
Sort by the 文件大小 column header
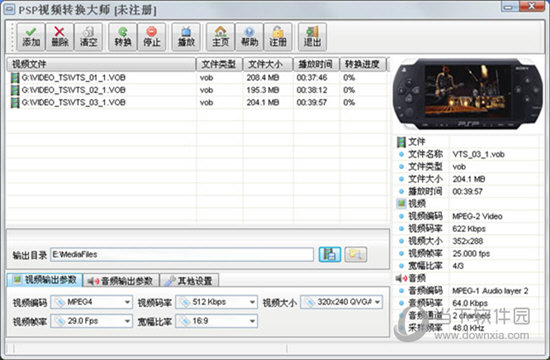268,64
